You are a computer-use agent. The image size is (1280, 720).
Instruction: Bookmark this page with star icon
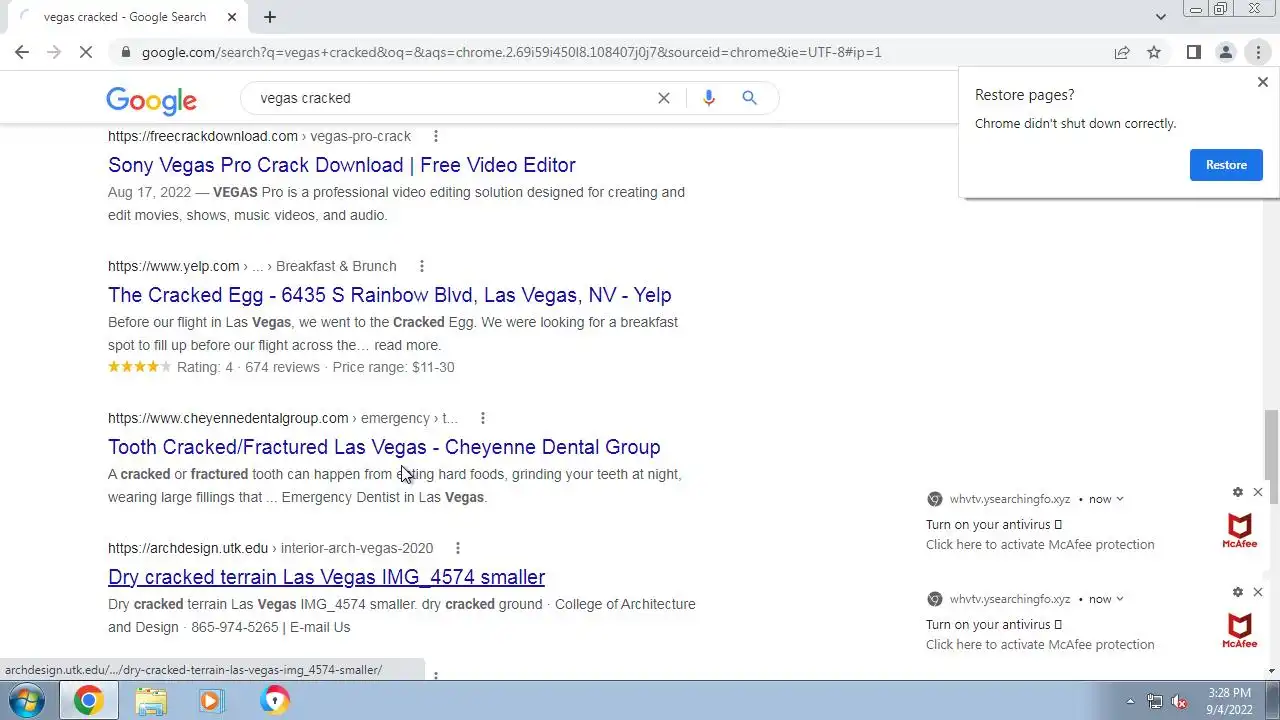coord(1154,52)
